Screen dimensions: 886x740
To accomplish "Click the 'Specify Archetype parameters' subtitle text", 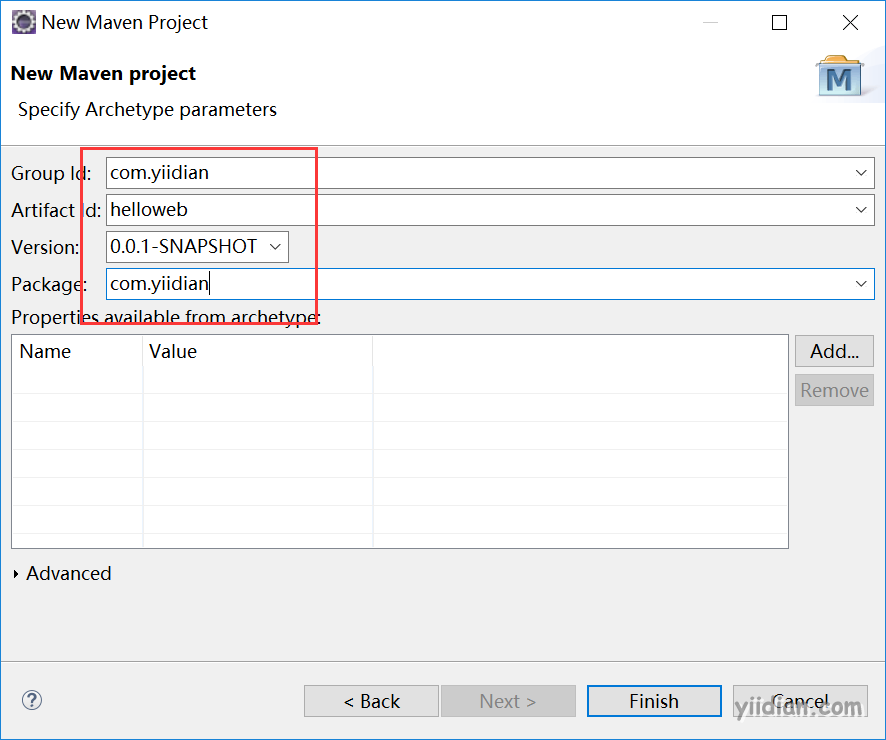I will click(x=147, y=110).
